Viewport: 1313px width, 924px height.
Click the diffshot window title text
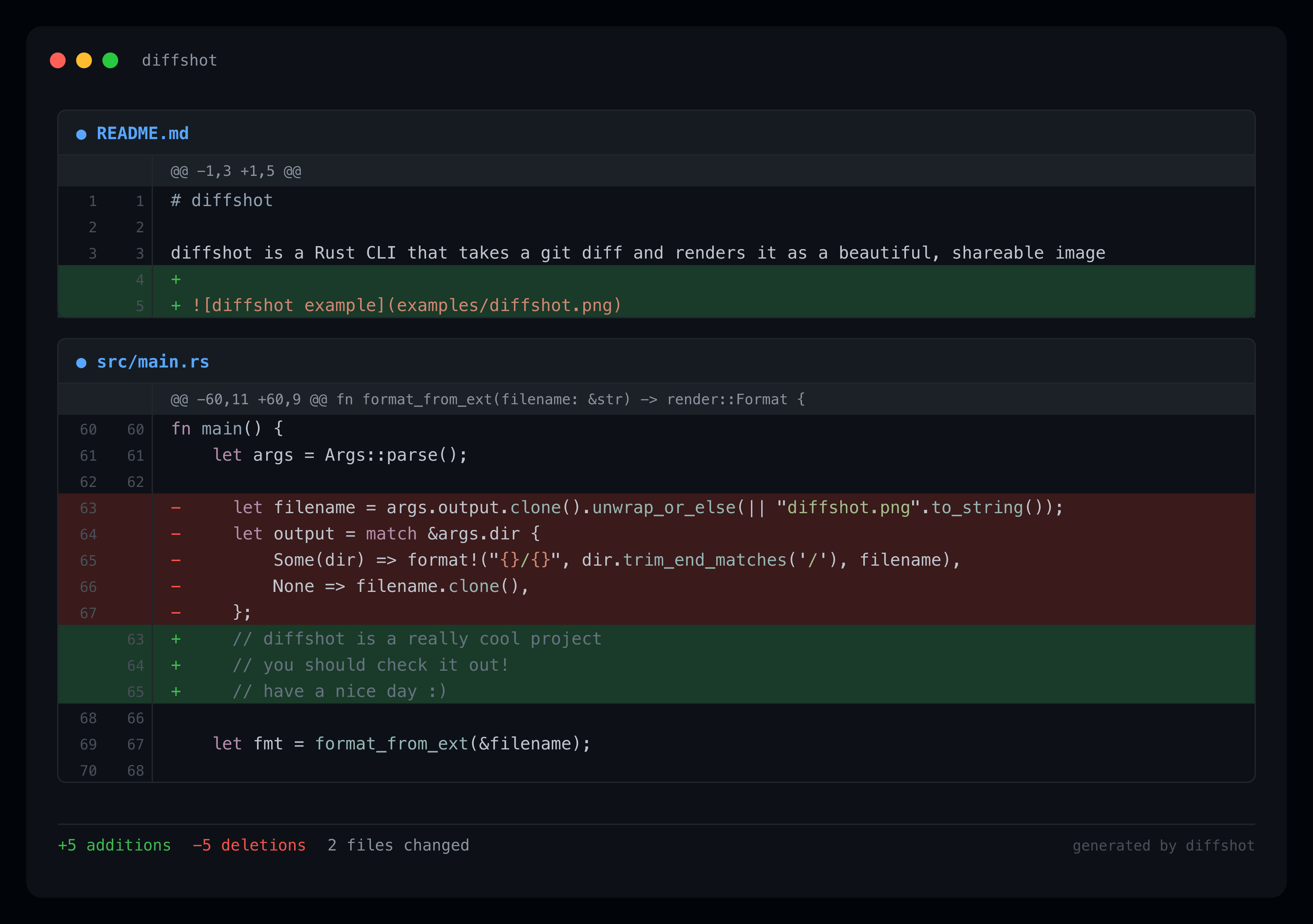tap(180, 61)
